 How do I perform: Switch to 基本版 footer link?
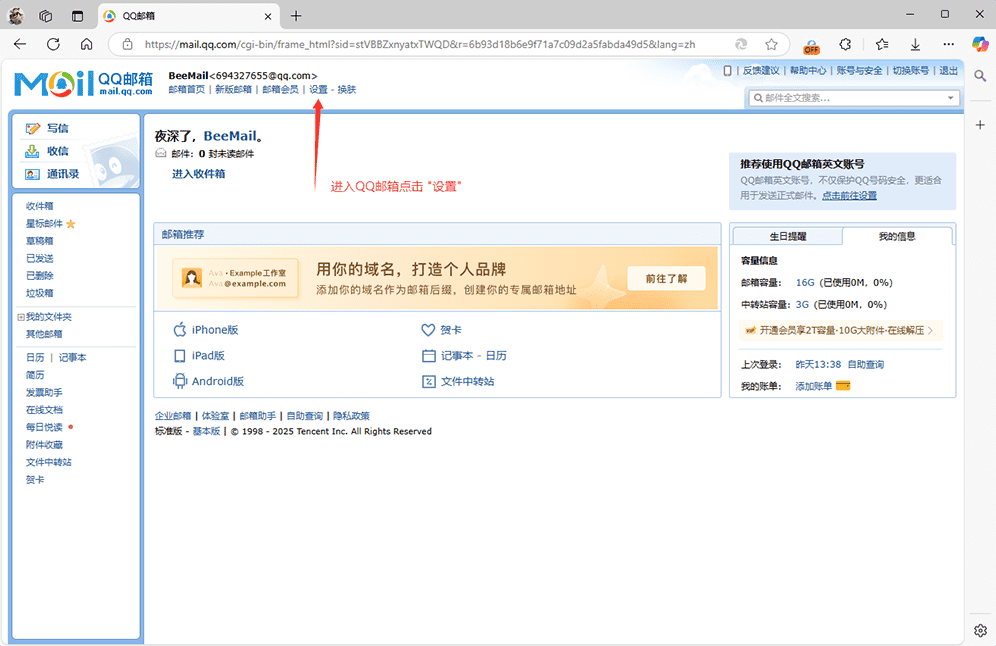[x=206, y=431]
